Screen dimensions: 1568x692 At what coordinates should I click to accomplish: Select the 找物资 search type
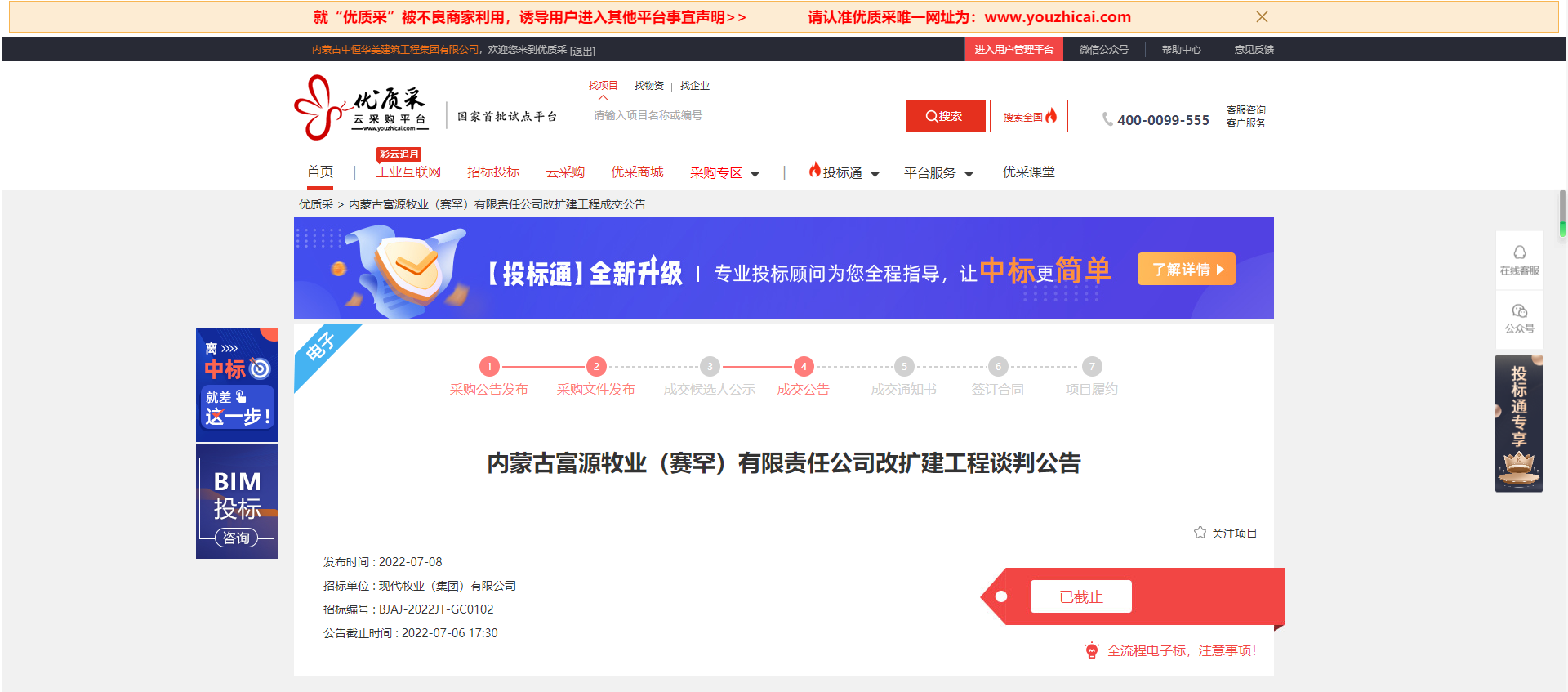pyautogui.click(x=649, y=86)
